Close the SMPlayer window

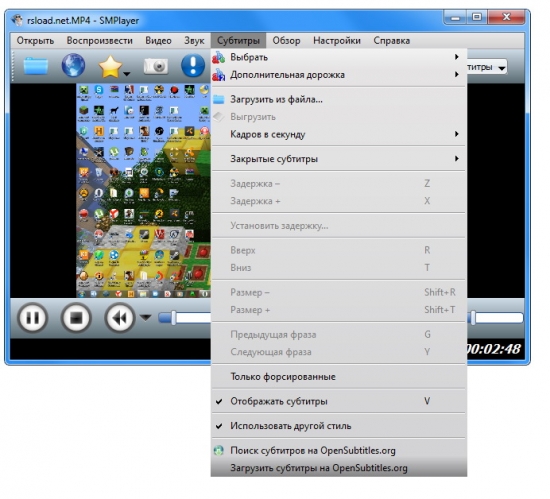(x=507, y=17)
